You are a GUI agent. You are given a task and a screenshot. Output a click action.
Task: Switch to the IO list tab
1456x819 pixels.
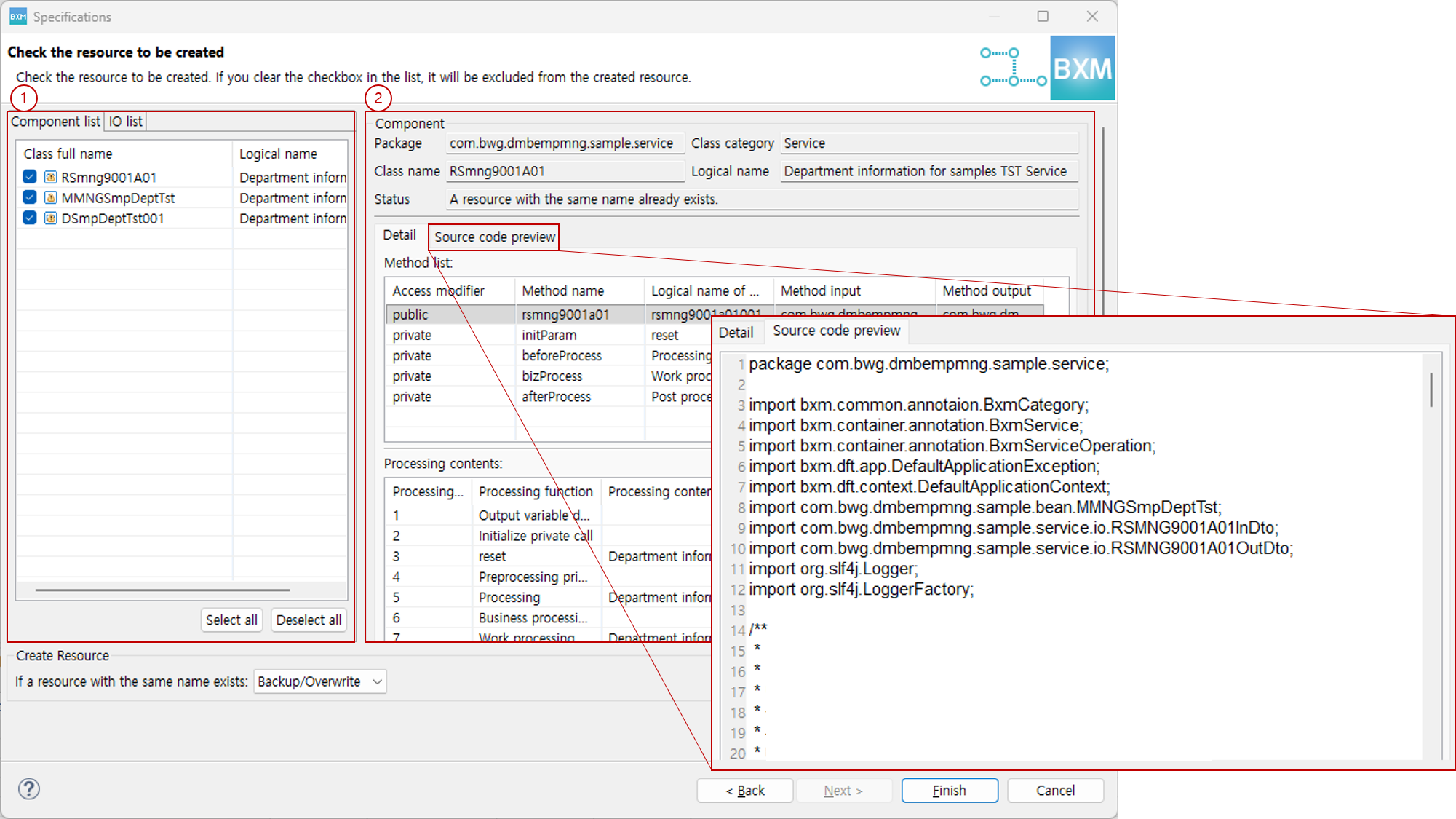click(x=124, y=121)
